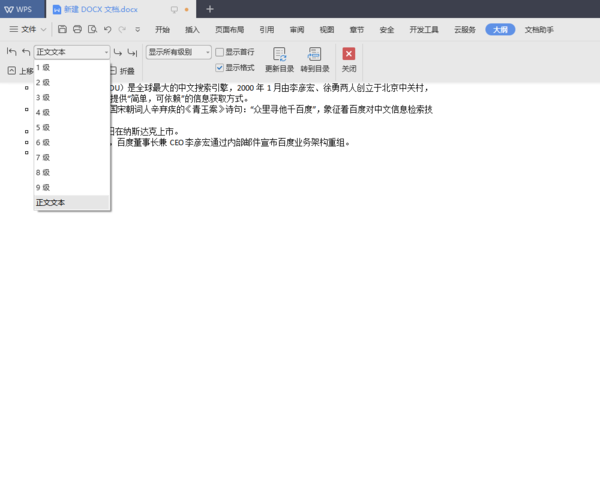Click the Redo arrow icon

click(122, 29)
